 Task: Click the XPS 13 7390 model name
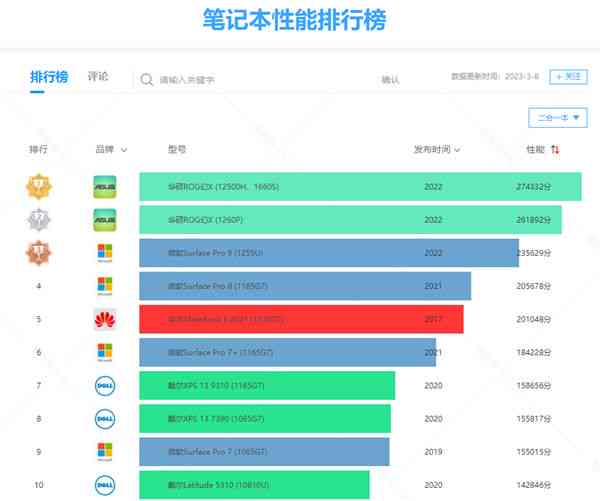[x=216, y=419]
